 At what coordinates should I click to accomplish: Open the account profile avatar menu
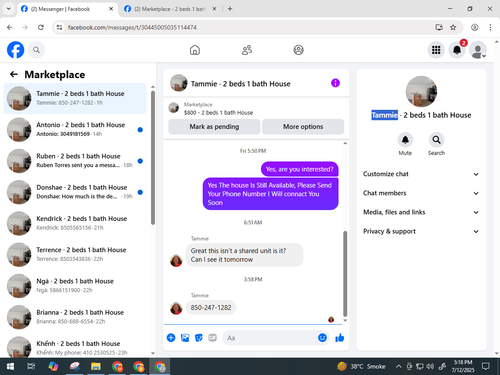[478, 50]
